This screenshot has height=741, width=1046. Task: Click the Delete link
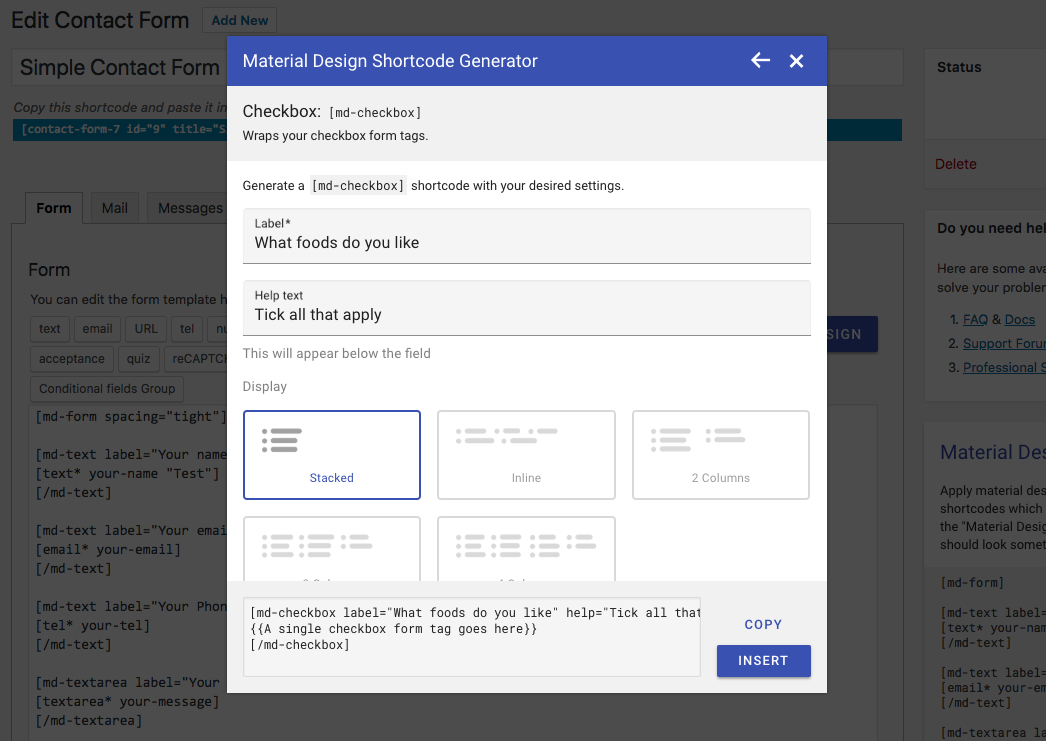[955, 164]
